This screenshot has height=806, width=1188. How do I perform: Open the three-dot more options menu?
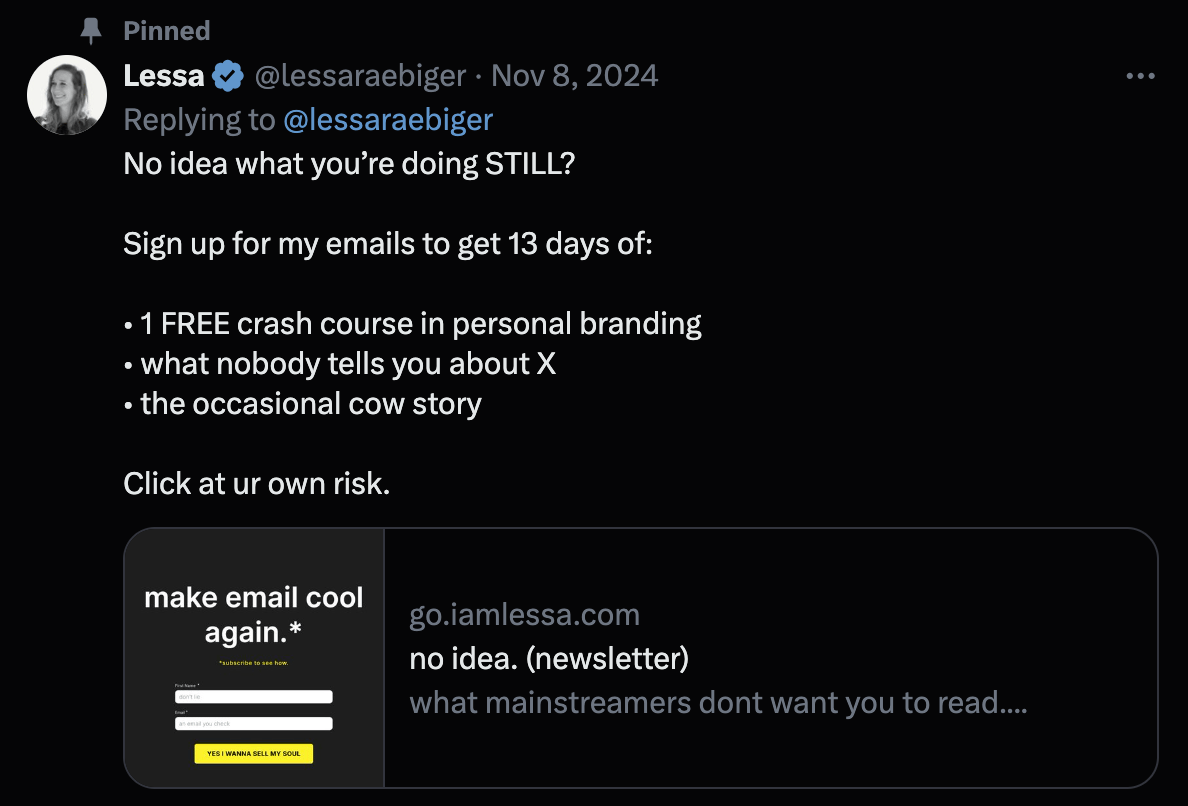(x=1140, y=76)
